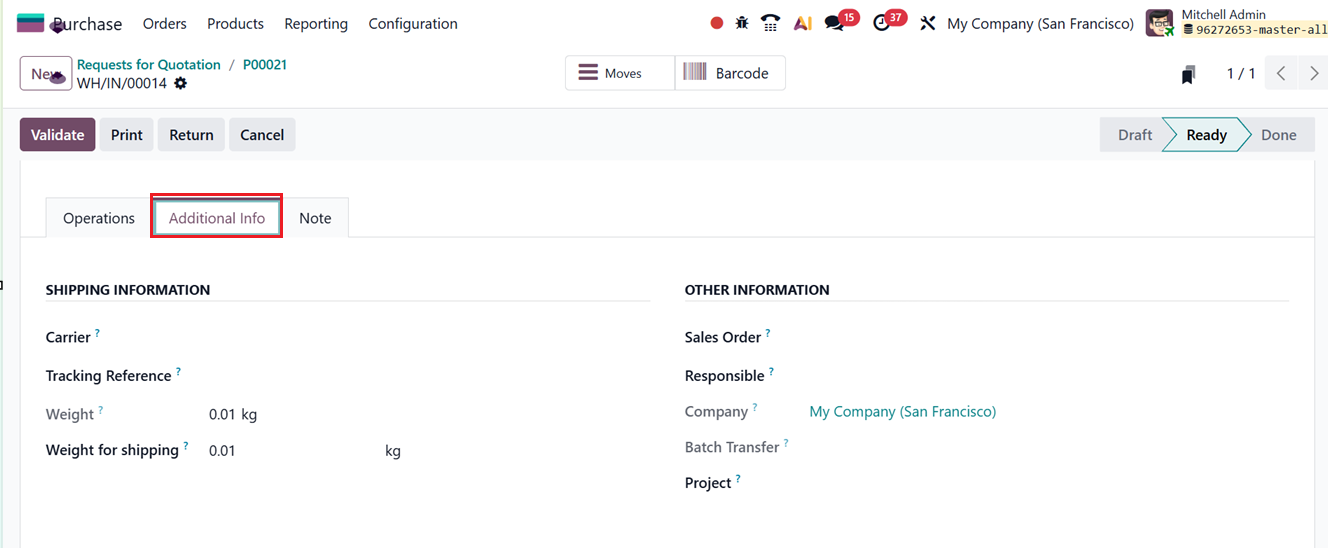Image resolution: width=1328 pixels, height=548 pixels.
Task: Open the chat conversations icon with 15 badge
Action: pos(834,23)
